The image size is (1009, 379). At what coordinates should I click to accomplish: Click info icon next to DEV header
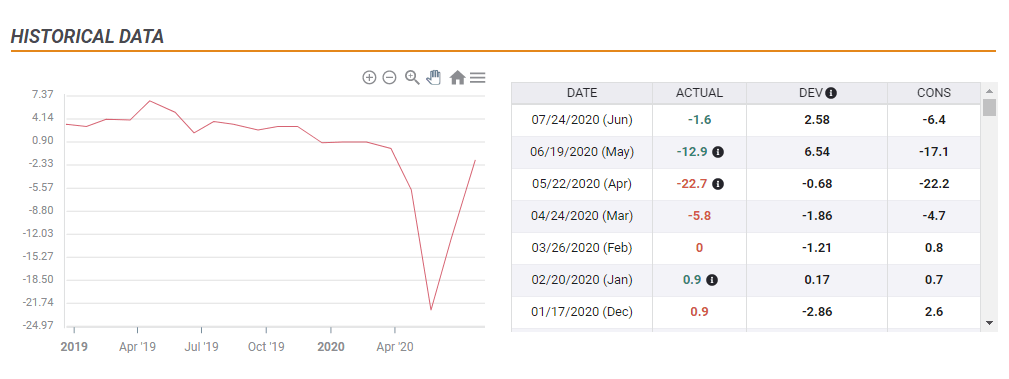[831, 93]
